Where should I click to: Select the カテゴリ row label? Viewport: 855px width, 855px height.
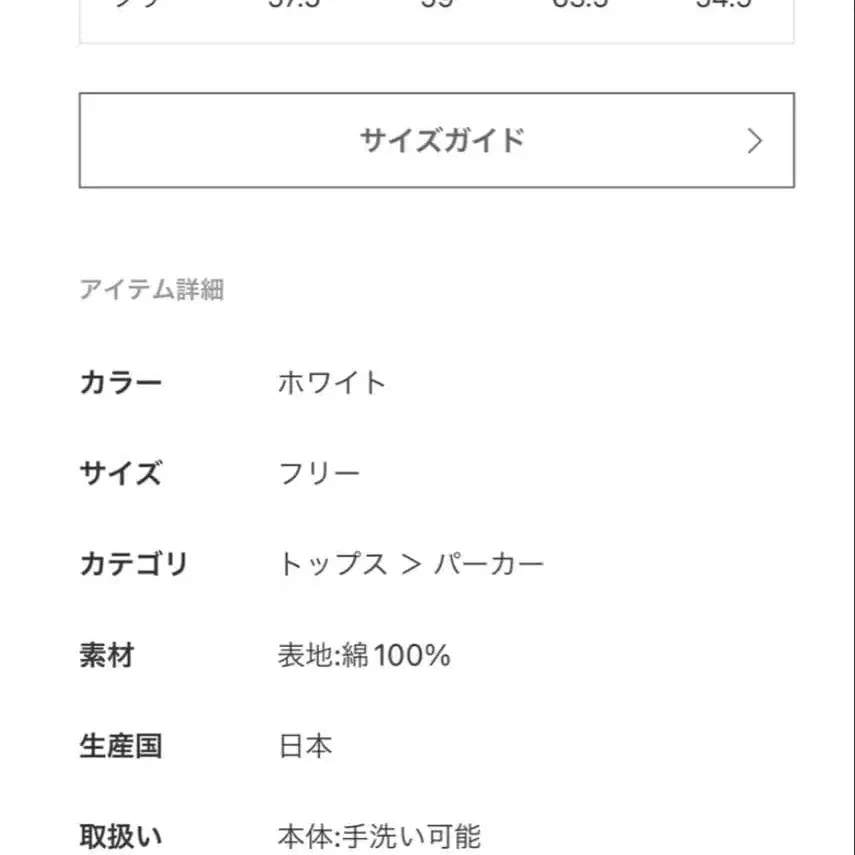135,563
